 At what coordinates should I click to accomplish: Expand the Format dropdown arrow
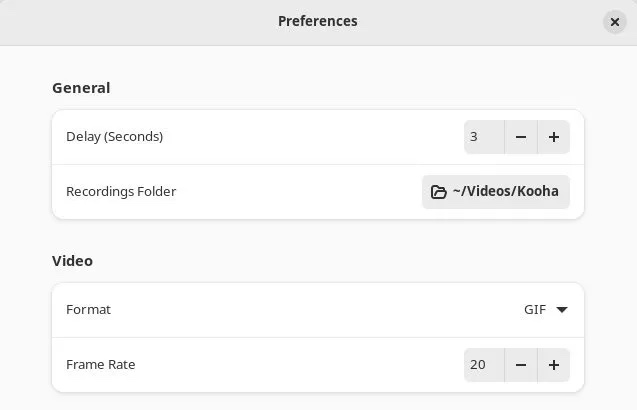[x=562, y=310]
